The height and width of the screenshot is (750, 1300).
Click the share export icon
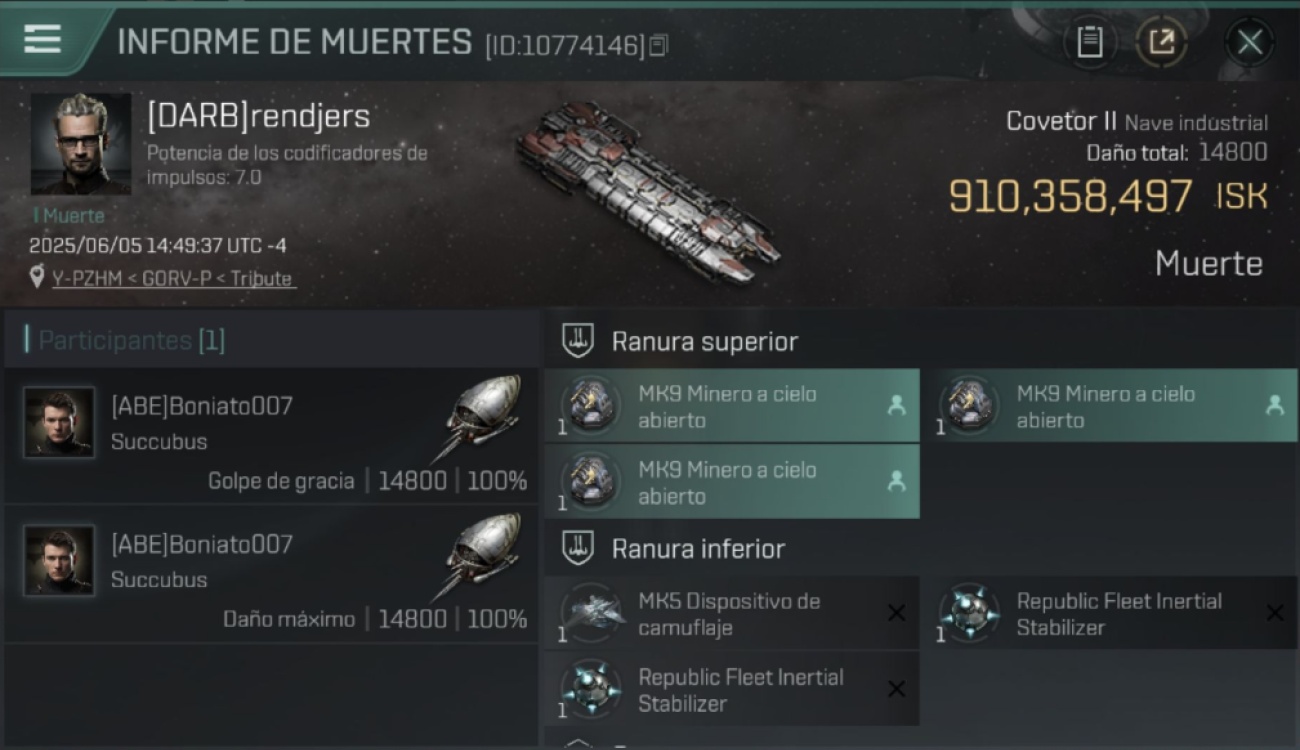tap(1161, 42)
